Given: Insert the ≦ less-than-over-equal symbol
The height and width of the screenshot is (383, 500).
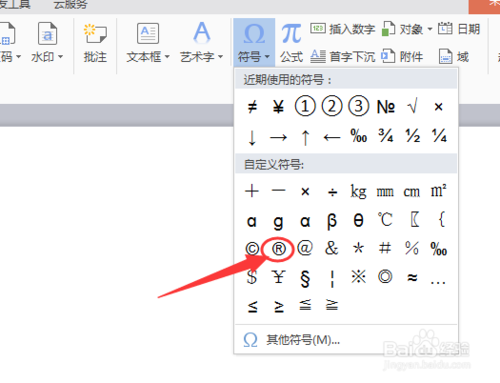Looking at the screenshot, I should pos(305,305).
